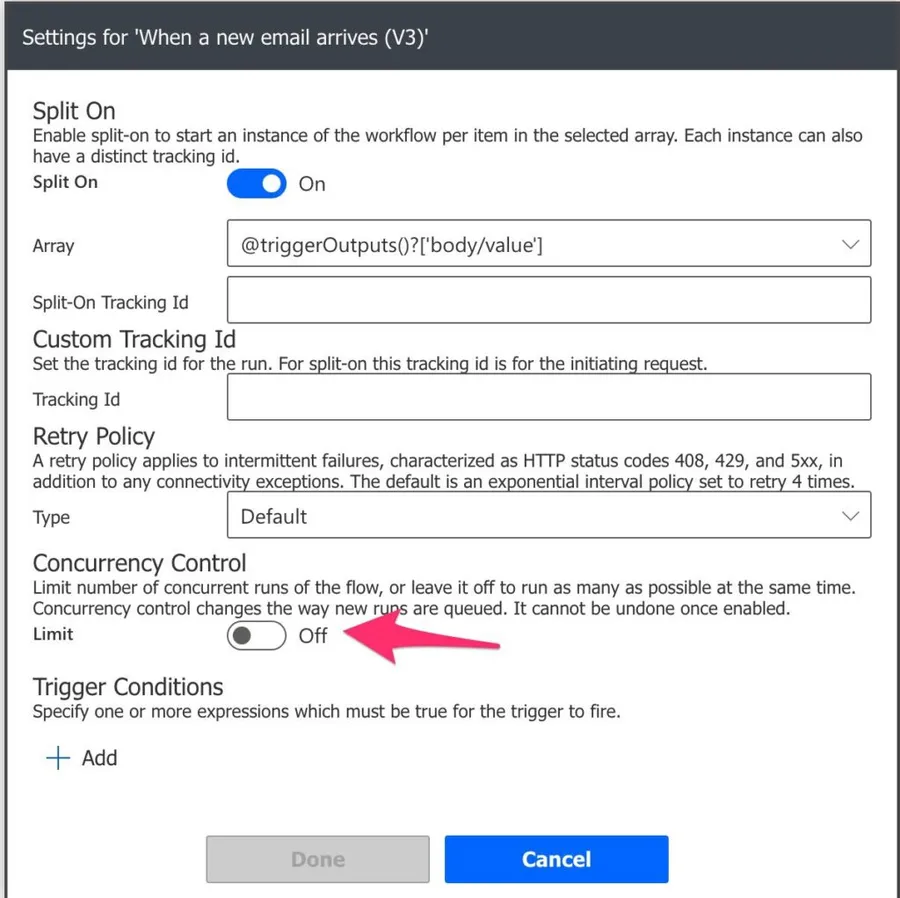Screen dimensions: 900x898
Task: Select the 'Retry Policy' section heading
Action: (94, 437)
